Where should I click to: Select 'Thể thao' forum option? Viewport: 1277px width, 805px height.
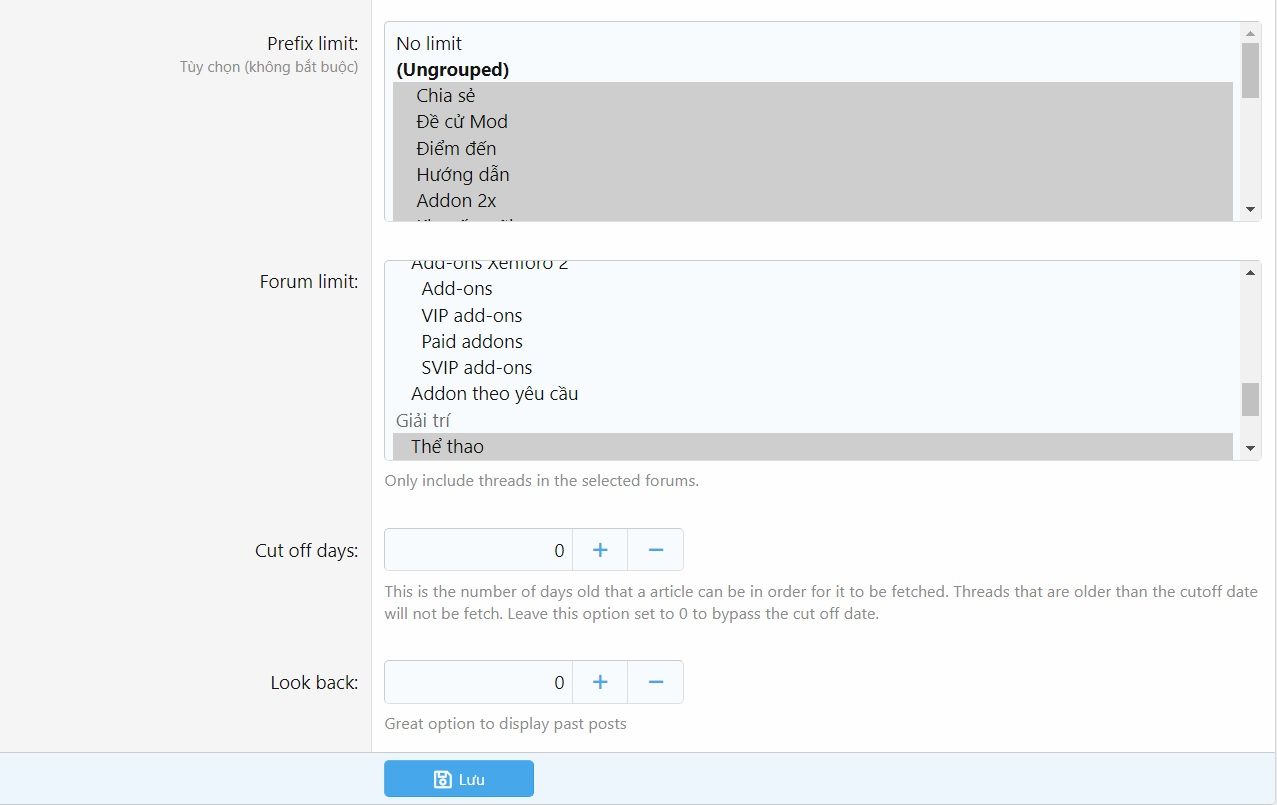coord(447,446)
